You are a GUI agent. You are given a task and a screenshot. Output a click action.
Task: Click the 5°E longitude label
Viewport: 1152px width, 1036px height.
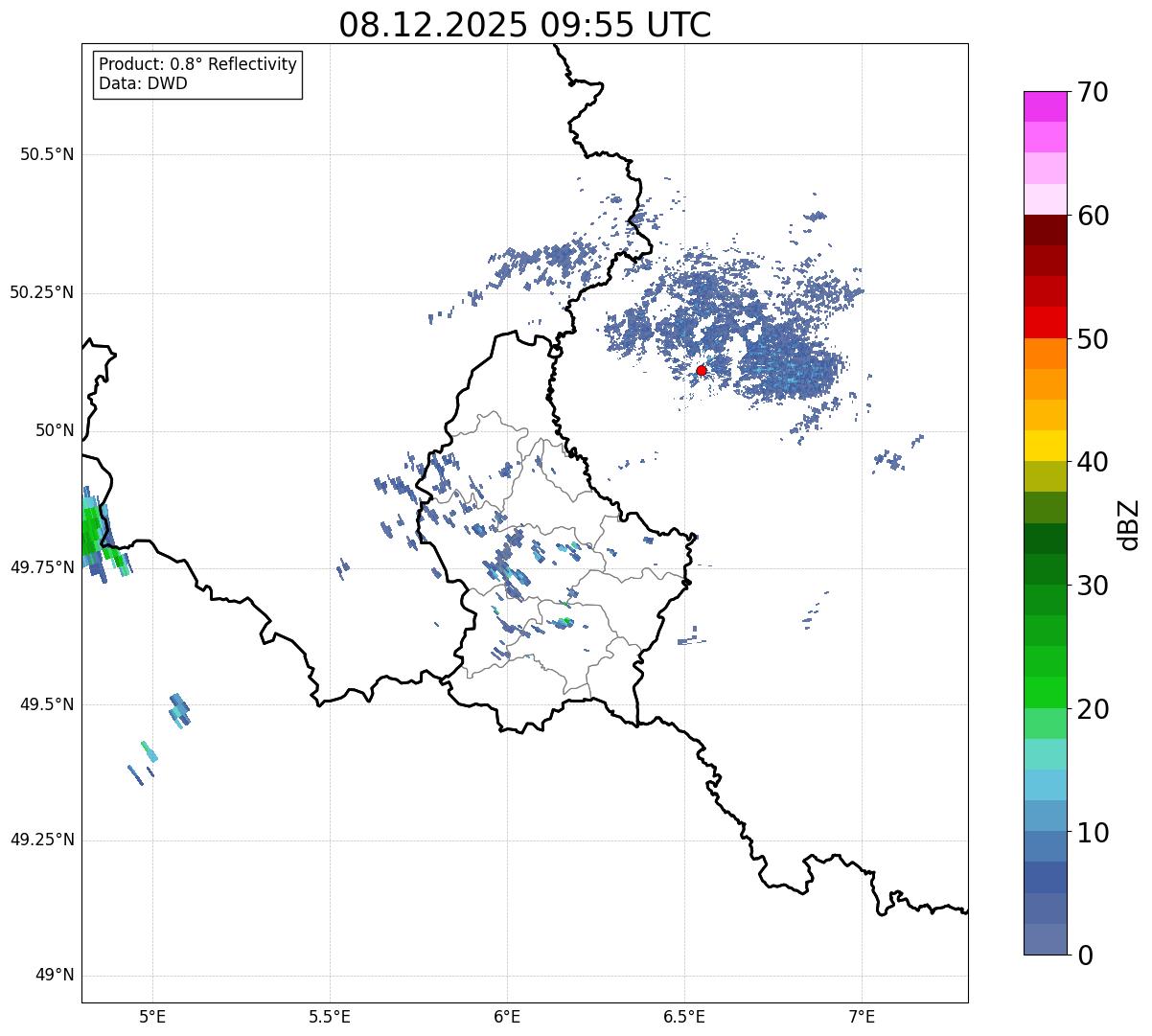click(152, 1016)
